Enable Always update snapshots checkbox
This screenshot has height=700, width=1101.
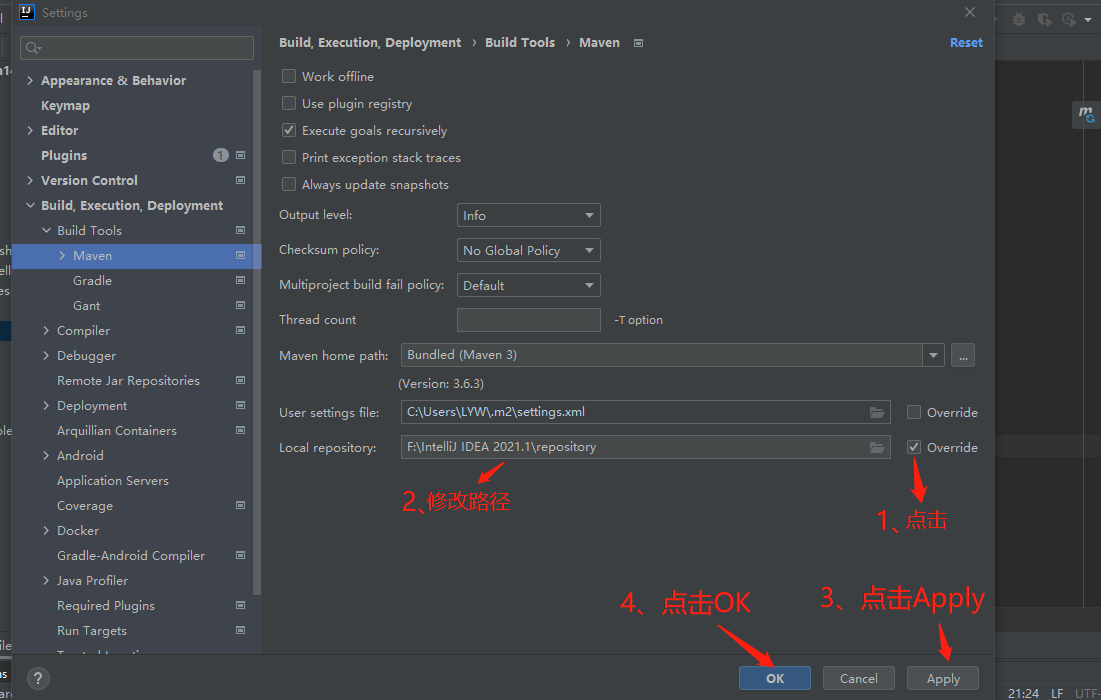tap(289, 184)
